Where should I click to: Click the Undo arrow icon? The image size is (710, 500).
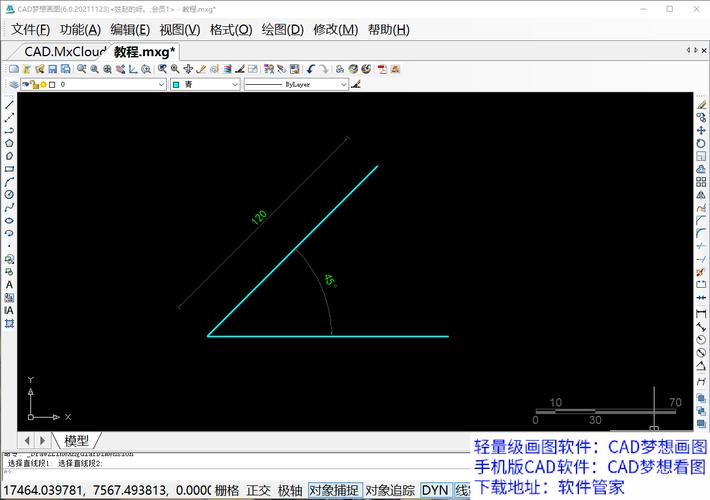tap(311, 69)
